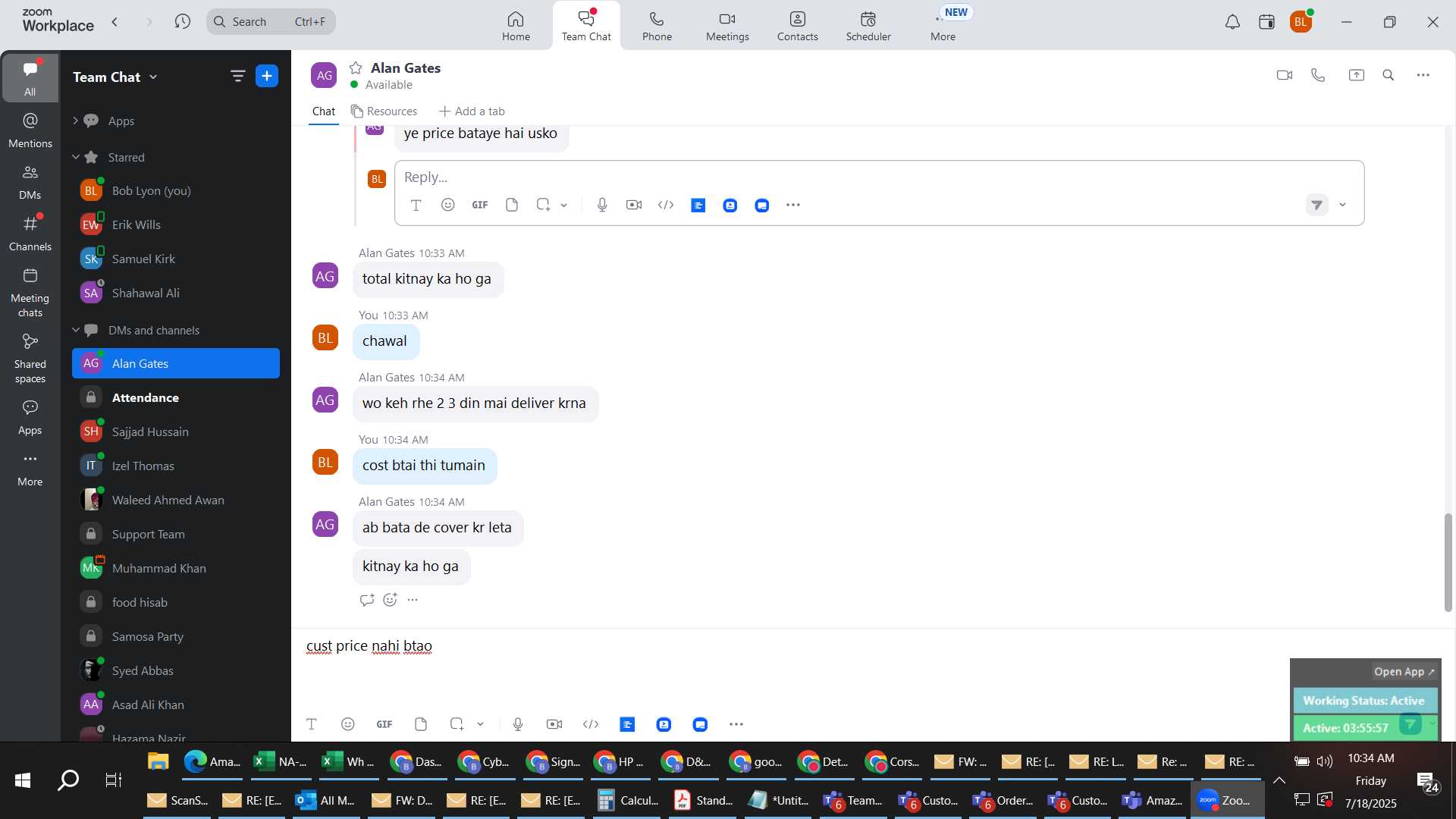Open Windows Start menu
Image resolution: width=1456 pixels, height=819 pixels.
click(23, 780)
